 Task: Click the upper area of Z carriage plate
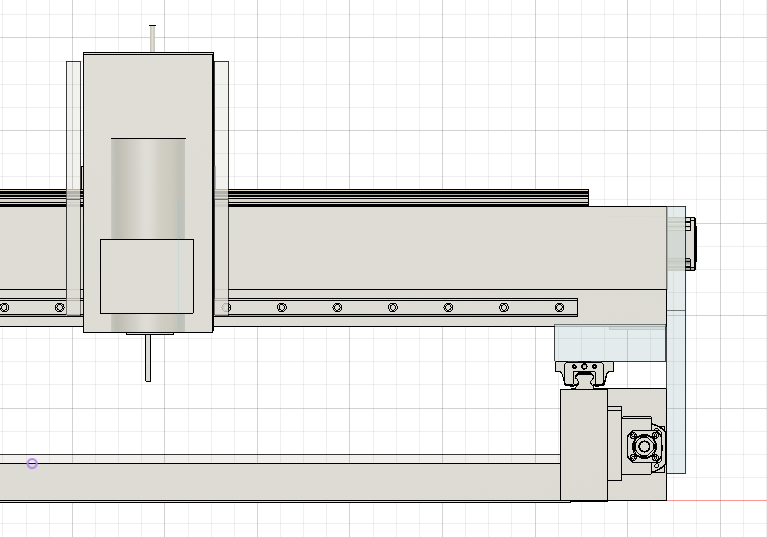pos(147,95)
